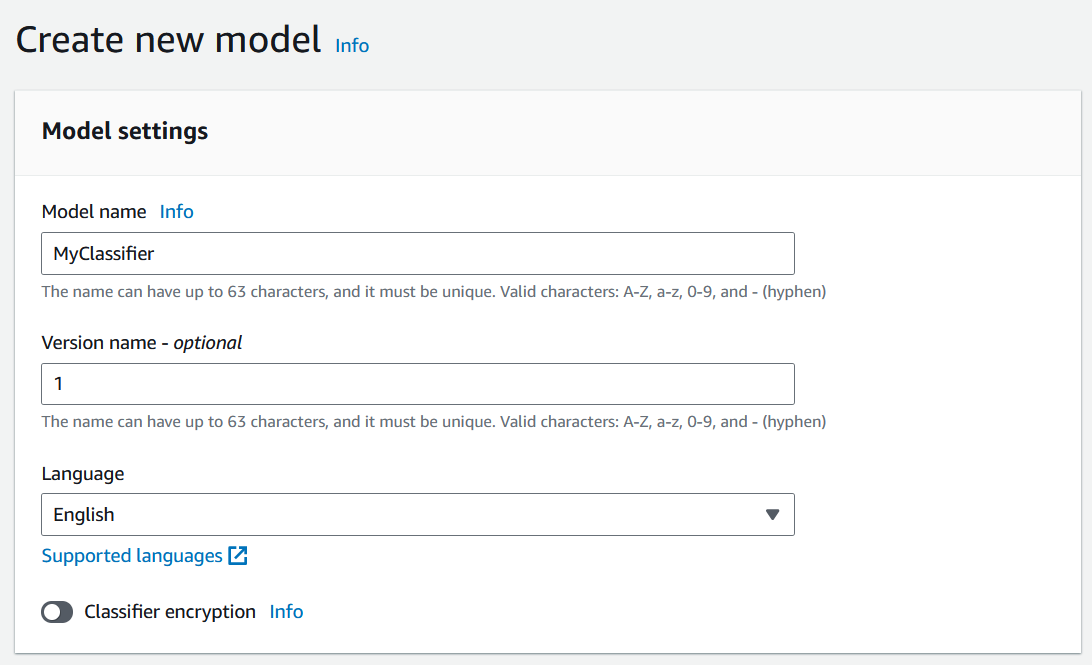
Task: Click the Version name input containing 1
Action: coord(418,383)
